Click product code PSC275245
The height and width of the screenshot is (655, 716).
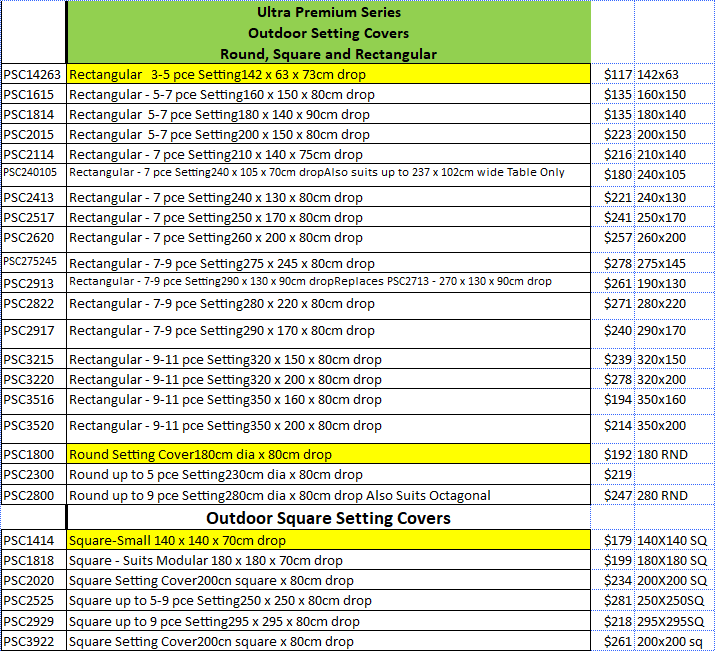coord(34,263)
